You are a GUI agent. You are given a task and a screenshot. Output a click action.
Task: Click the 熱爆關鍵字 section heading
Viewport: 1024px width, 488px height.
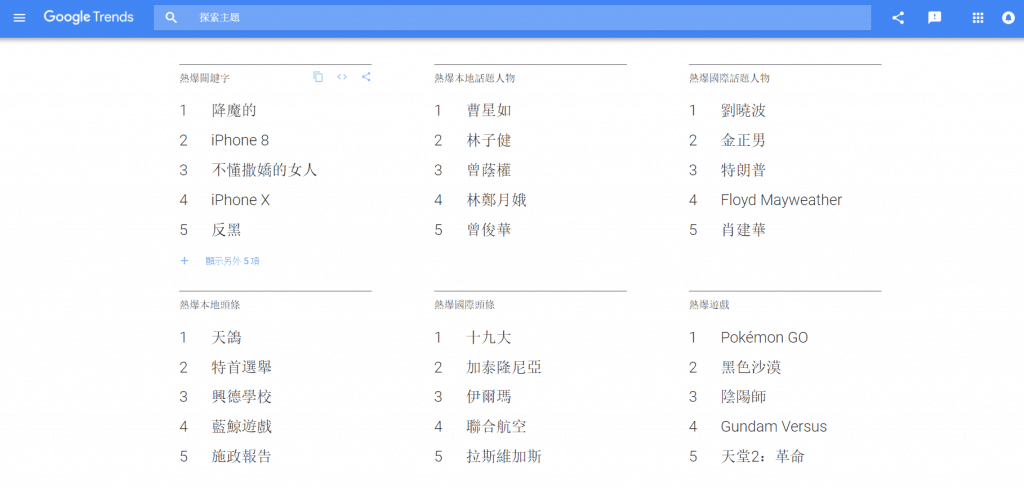click(204, 78)
